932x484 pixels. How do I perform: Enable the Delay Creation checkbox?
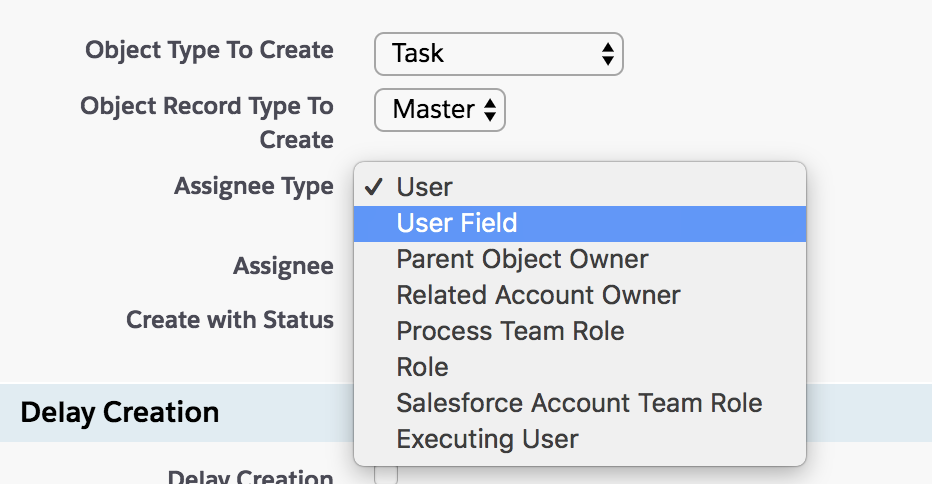tap(386, 476)
